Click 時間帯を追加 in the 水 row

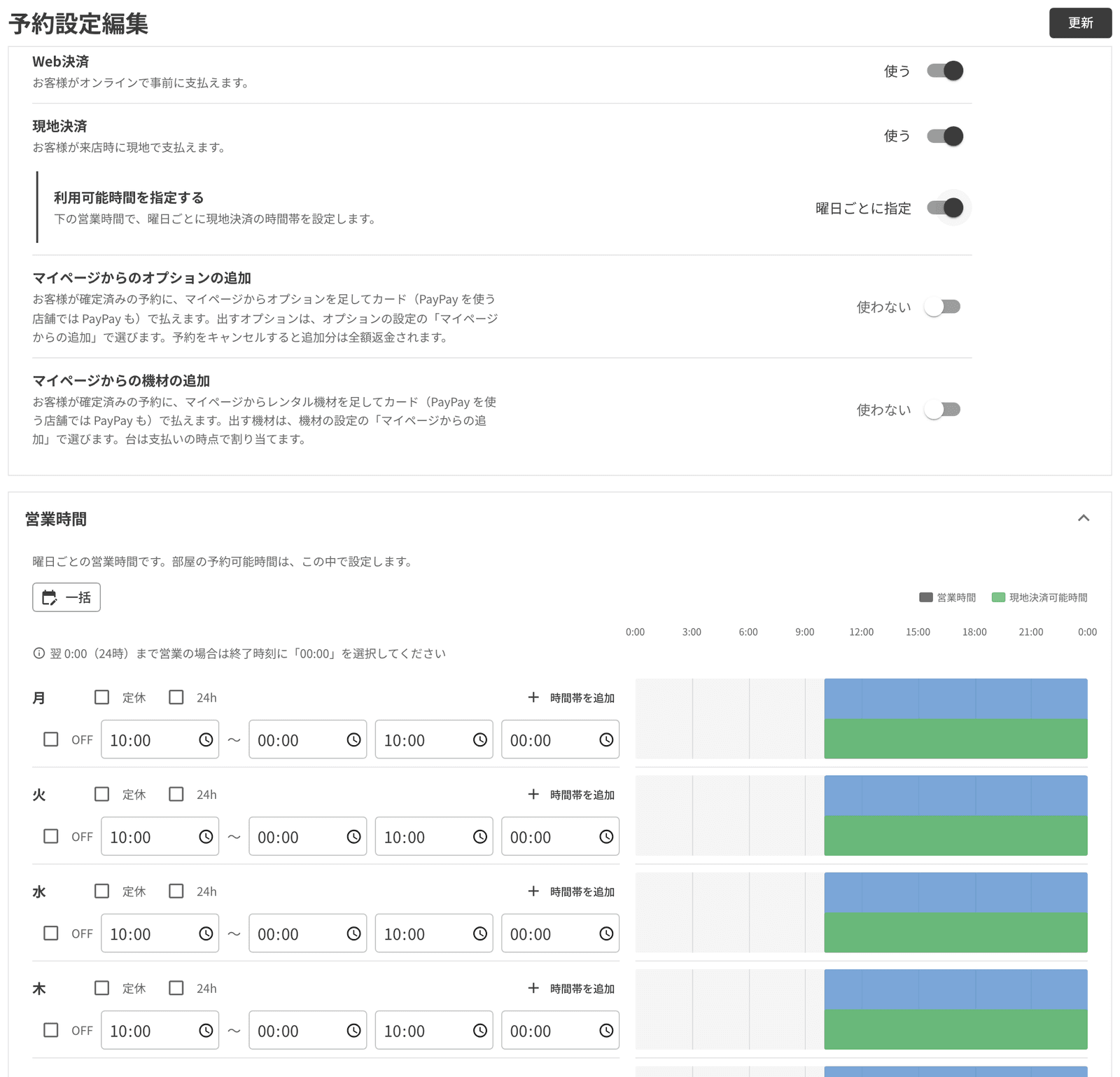pos(571,891)
